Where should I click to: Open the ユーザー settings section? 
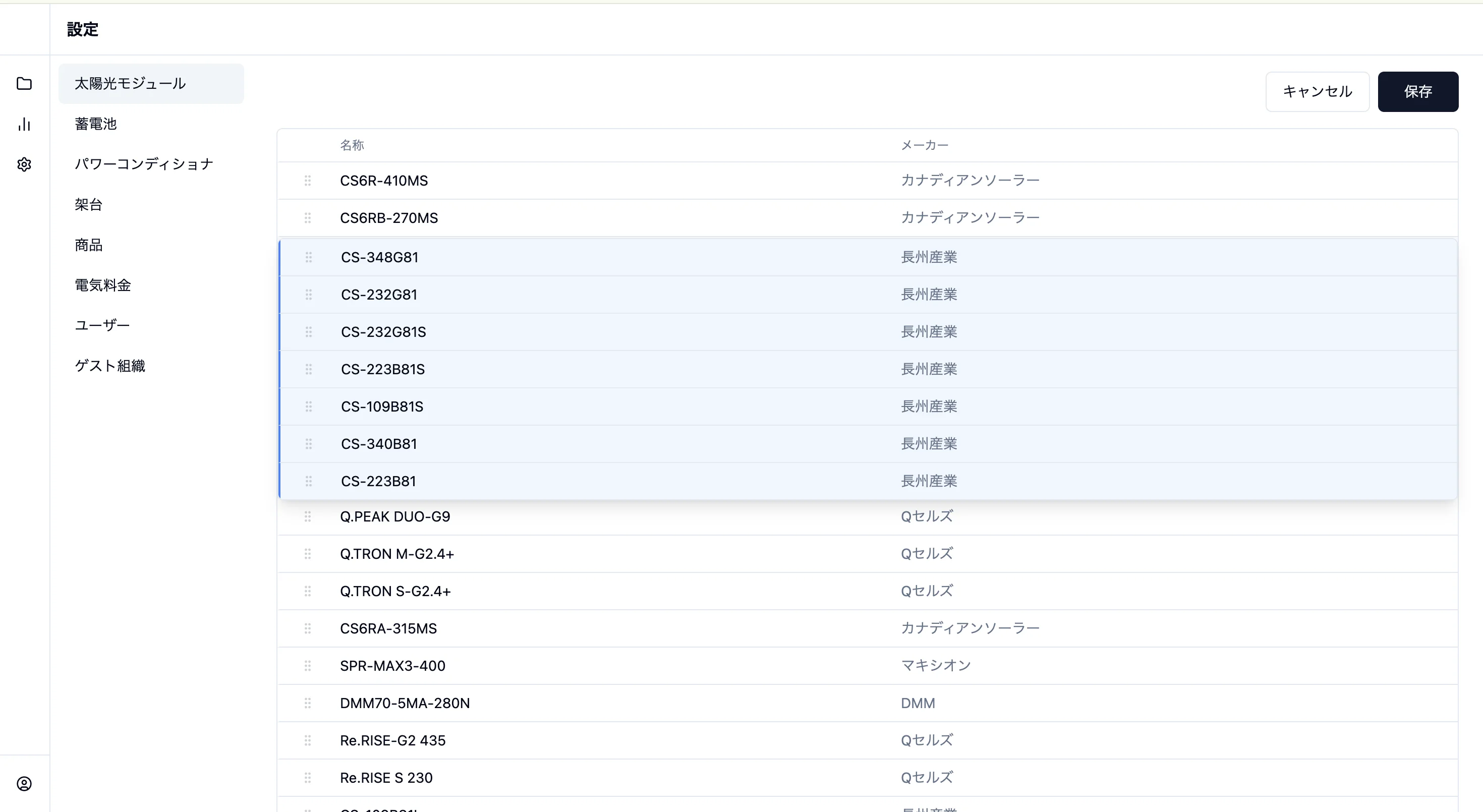[151, 325]
